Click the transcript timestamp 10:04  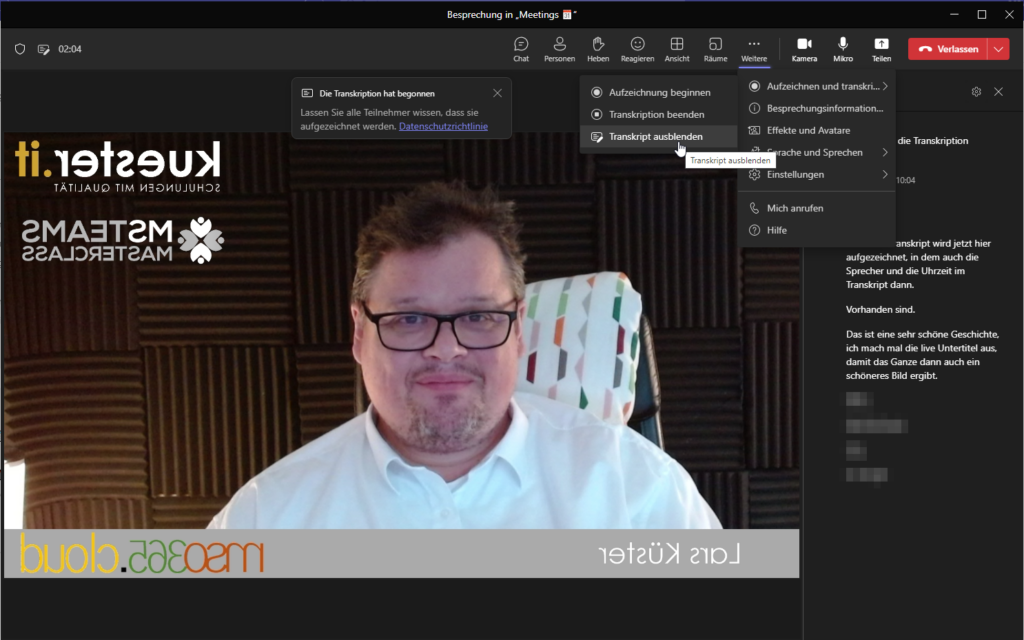point(906,180)
